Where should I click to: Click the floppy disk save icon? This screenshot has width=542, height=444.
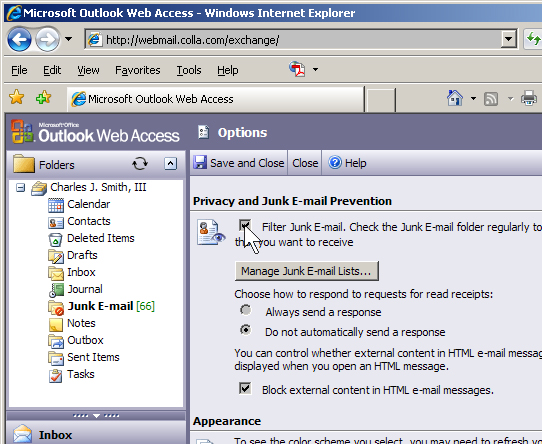tap(200, 162)
